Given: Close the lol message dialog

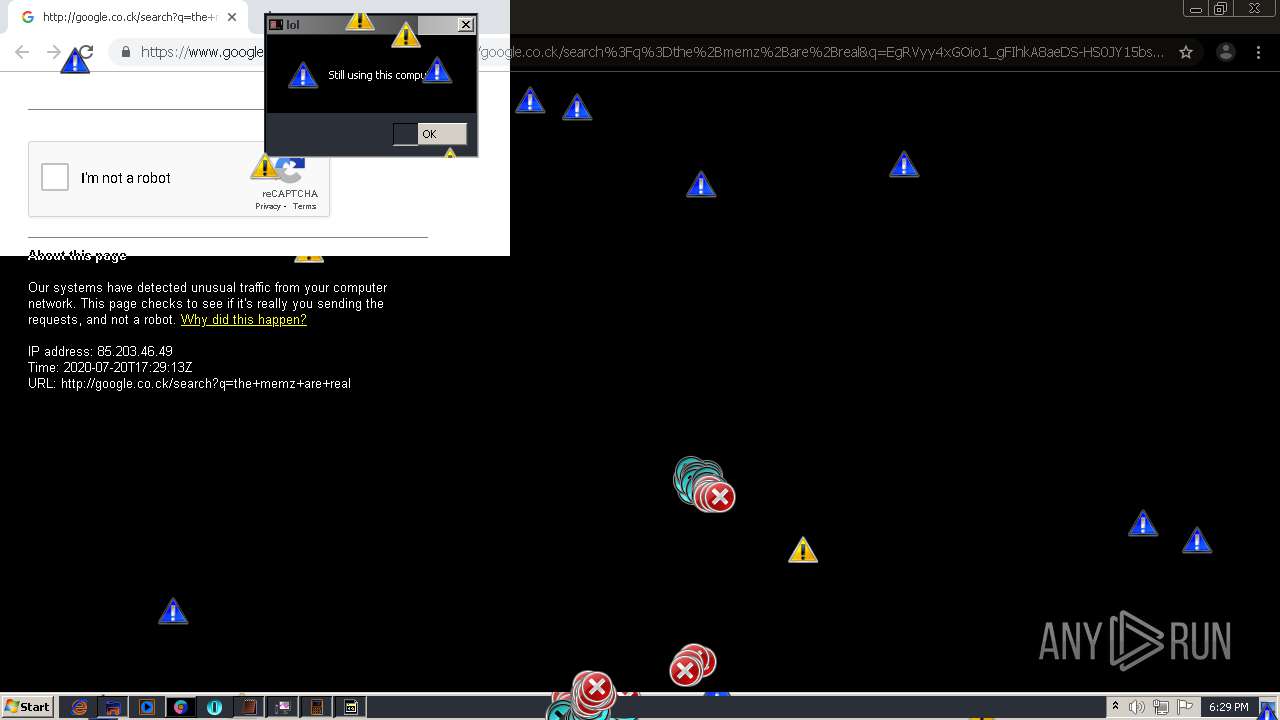Looking at the screenshot, I should click(466, 25).
